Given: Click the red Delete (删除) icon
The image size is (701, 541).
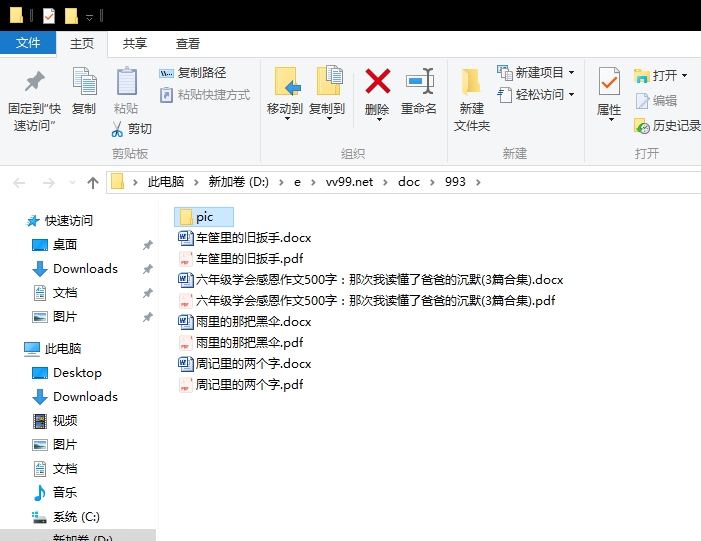Looking at the screenshot, I should point(377,81).
